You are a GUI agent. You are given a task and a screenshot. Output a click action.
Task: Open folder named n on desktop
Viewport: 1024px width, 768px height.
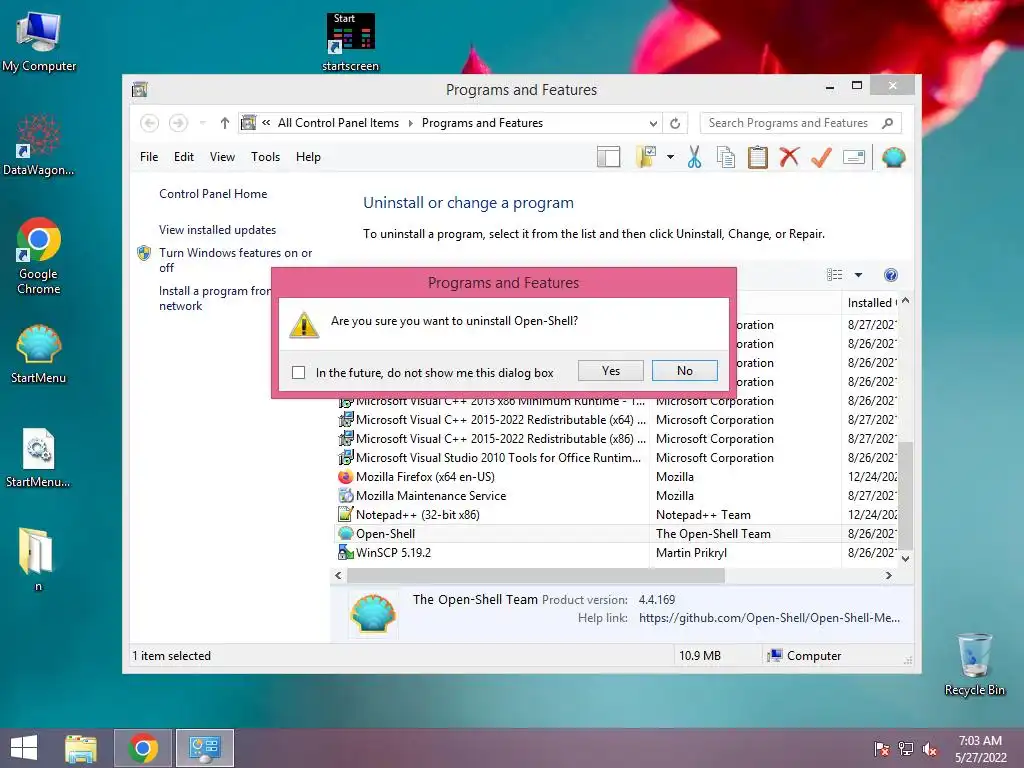[37, 558]
